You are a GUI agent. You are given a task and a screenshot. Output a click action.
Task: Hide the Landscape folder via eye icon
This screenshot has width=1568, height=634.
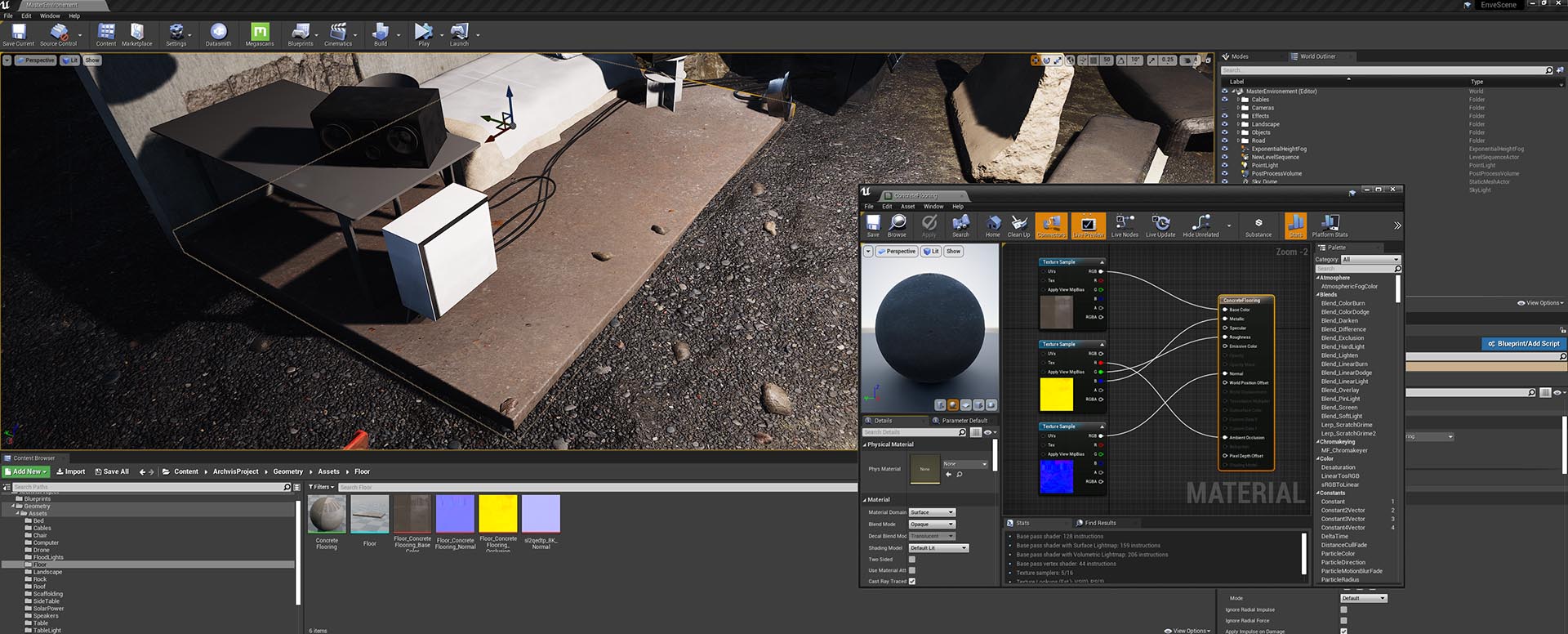coord(1224,124)
